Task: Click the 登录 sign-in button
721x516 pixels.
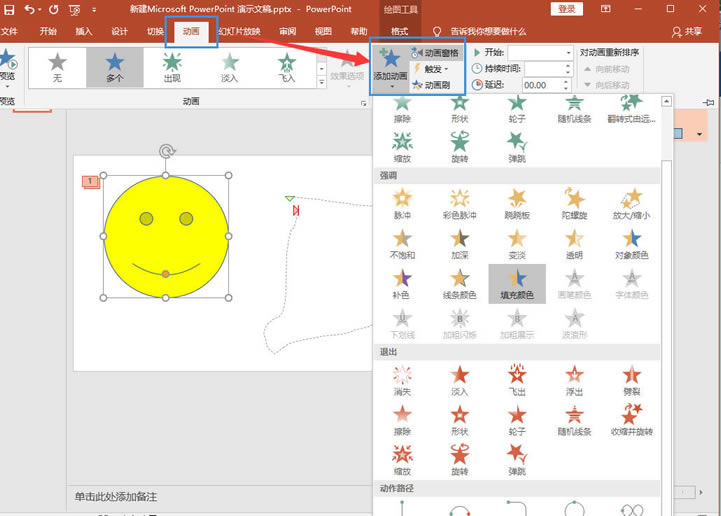Action: 567,9
